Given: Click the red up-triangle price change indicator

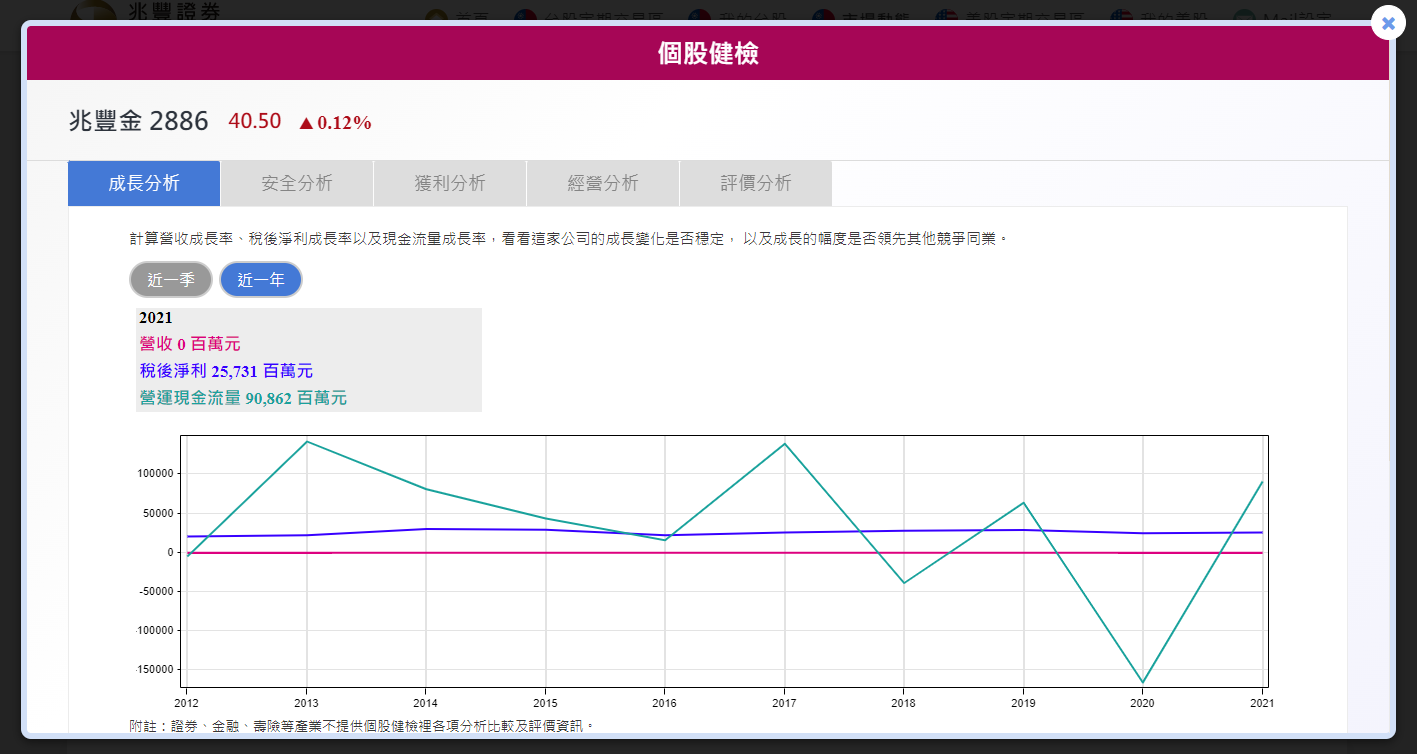Looking at the screenshot, I should (306, 123).
